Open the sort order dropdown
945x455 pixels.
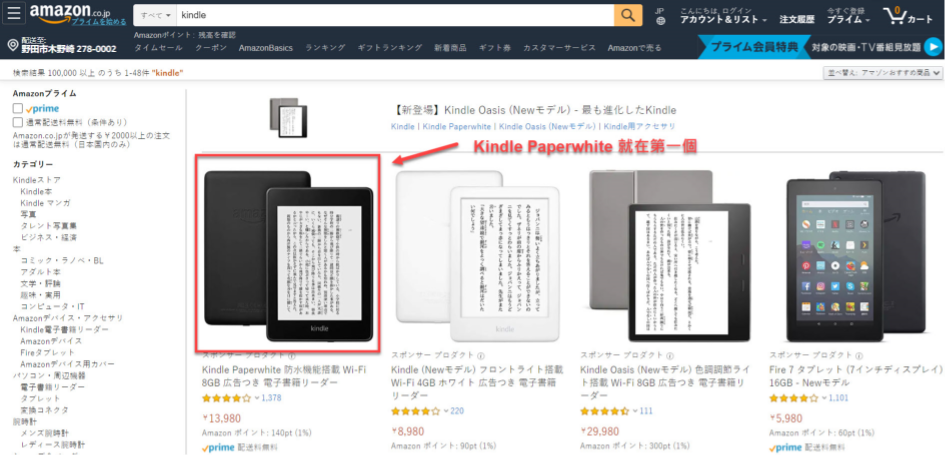(883, 72)
